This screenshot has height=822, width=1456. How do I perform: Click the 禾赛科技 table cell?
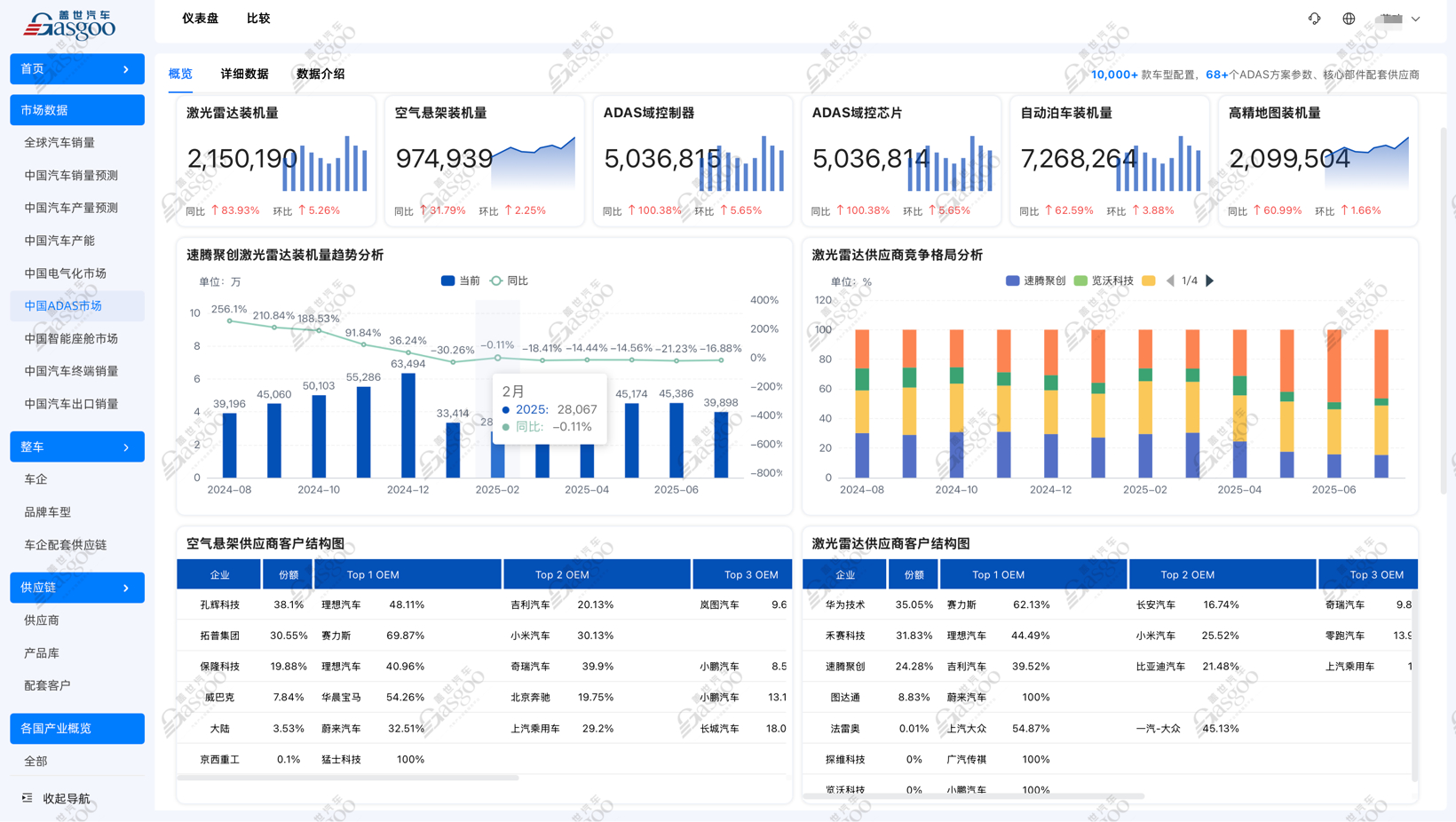845,636
